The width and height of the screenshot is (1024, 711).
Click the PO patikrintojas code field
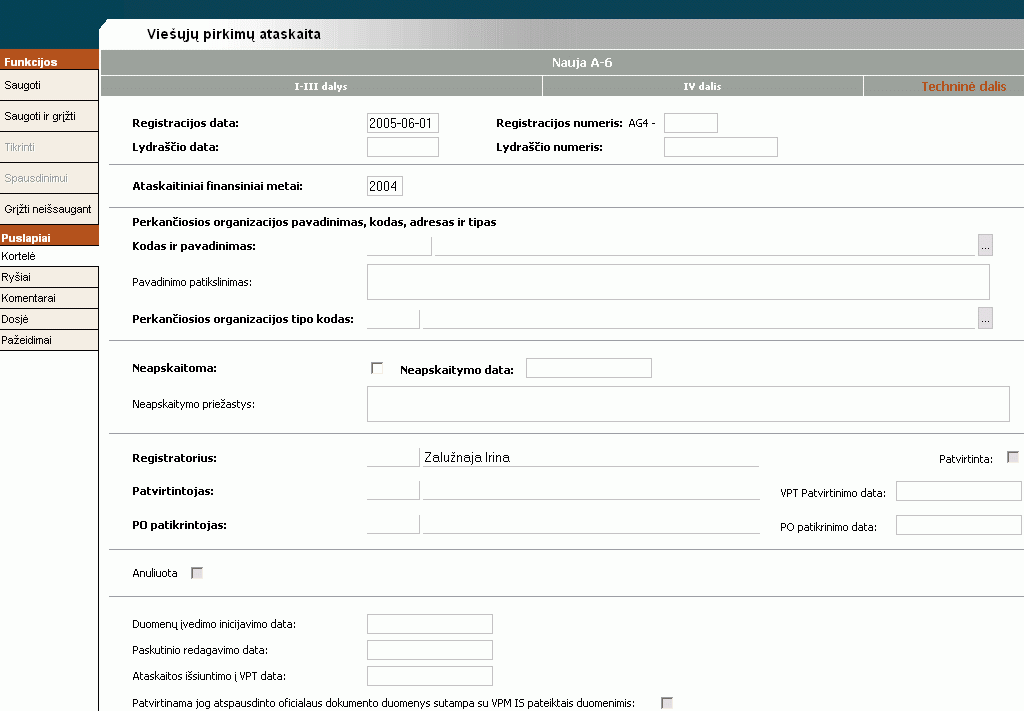coord(393,524)
